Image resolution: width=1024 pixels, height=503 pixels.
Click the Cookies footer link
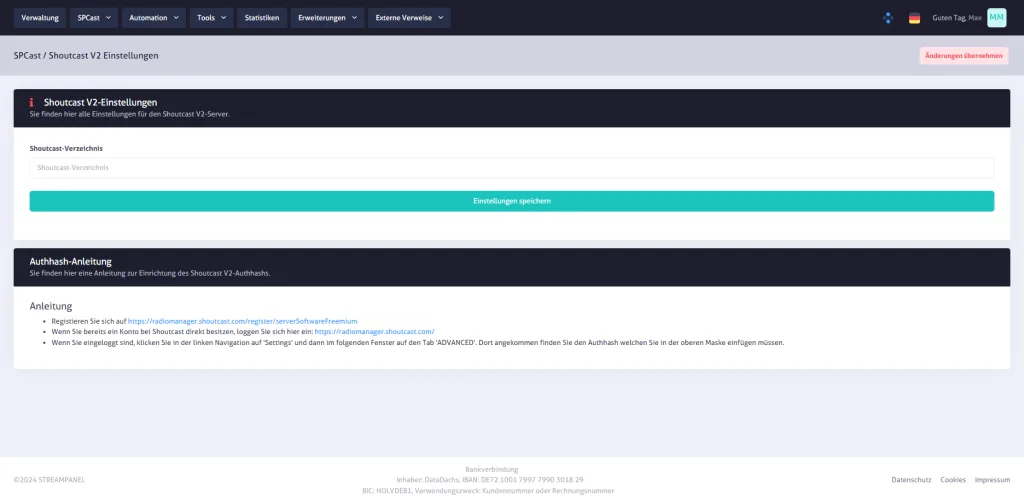click(x=953, y=480)
